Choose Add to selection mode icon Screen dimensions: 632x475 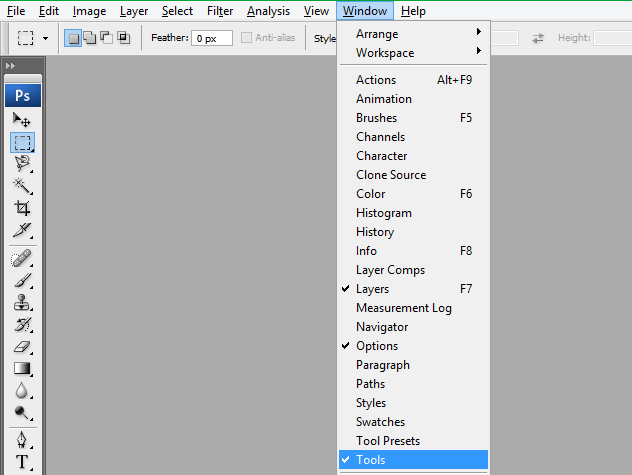[89, 38]
